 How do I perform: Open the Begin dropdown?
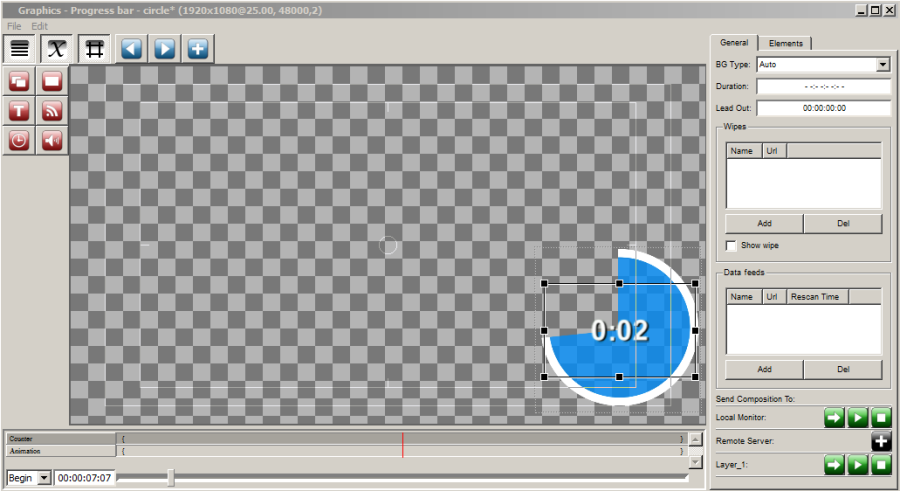(x=44, y=478)
